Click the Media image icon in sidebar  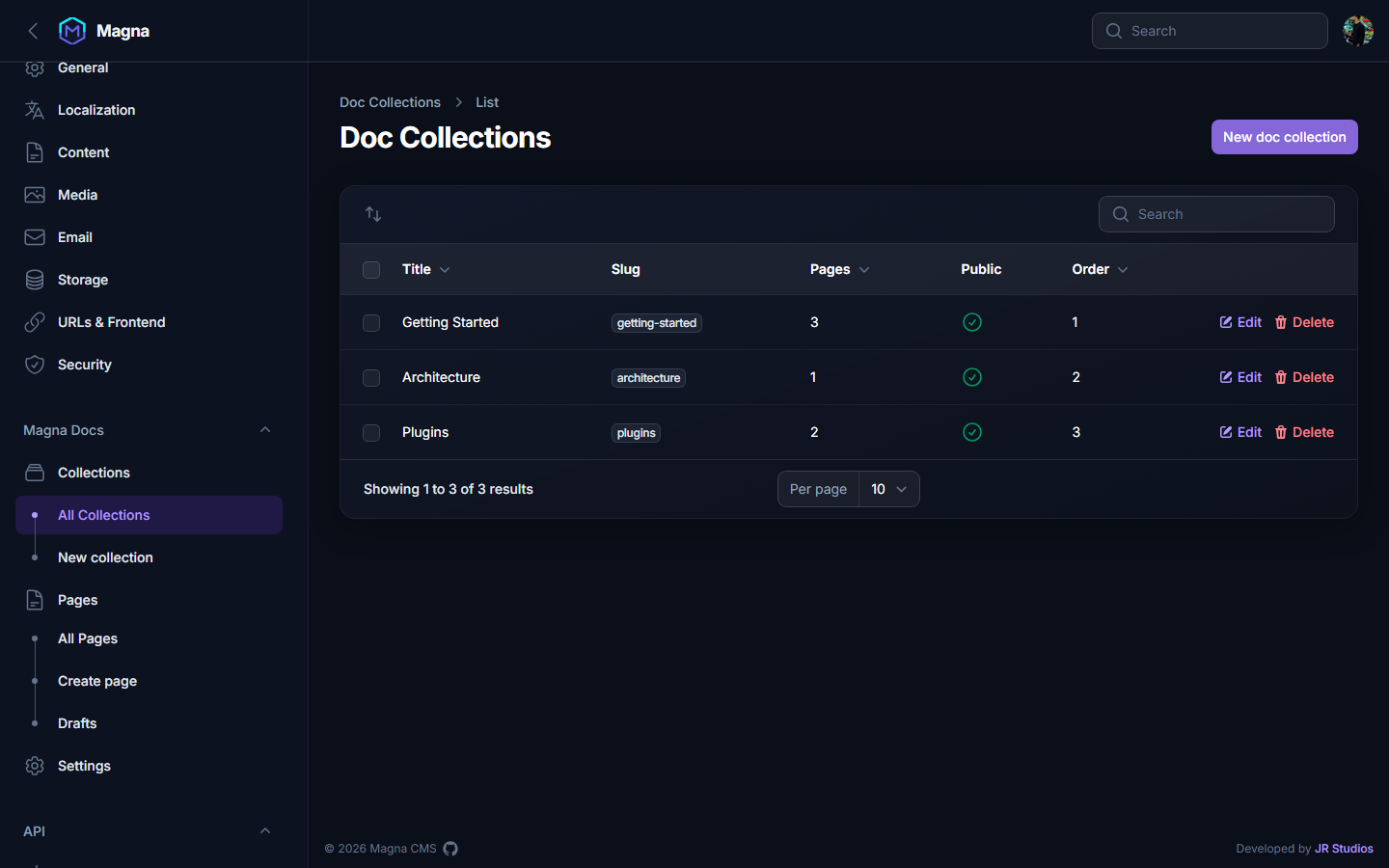[x=35, y=195]
